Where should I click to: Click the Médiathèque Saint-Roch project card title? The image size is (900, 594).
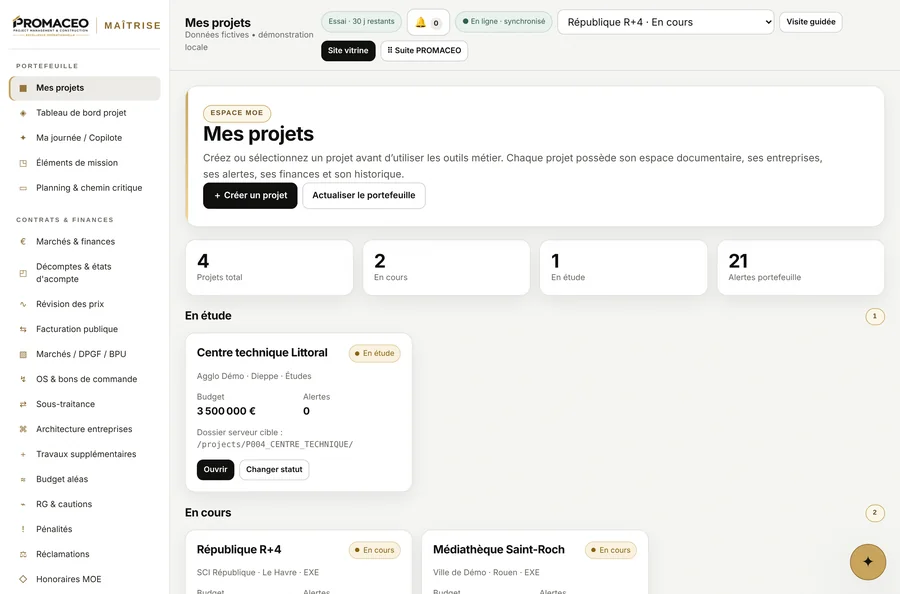tap(499, 550)
